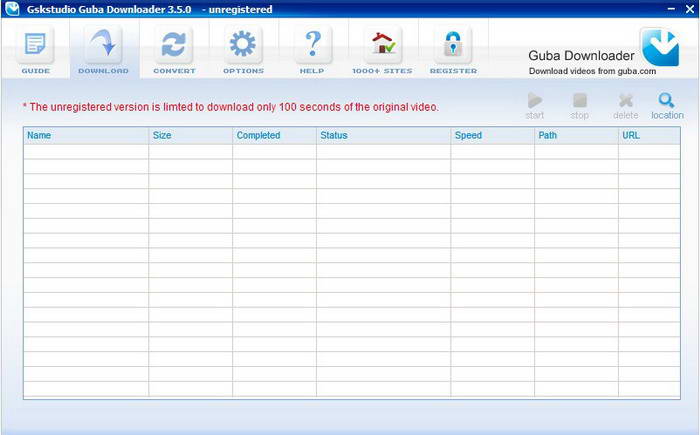Viewport: 700px width, 435px height.
Task: Click the app icon in the title bar
Action: (x=12, y=8)
